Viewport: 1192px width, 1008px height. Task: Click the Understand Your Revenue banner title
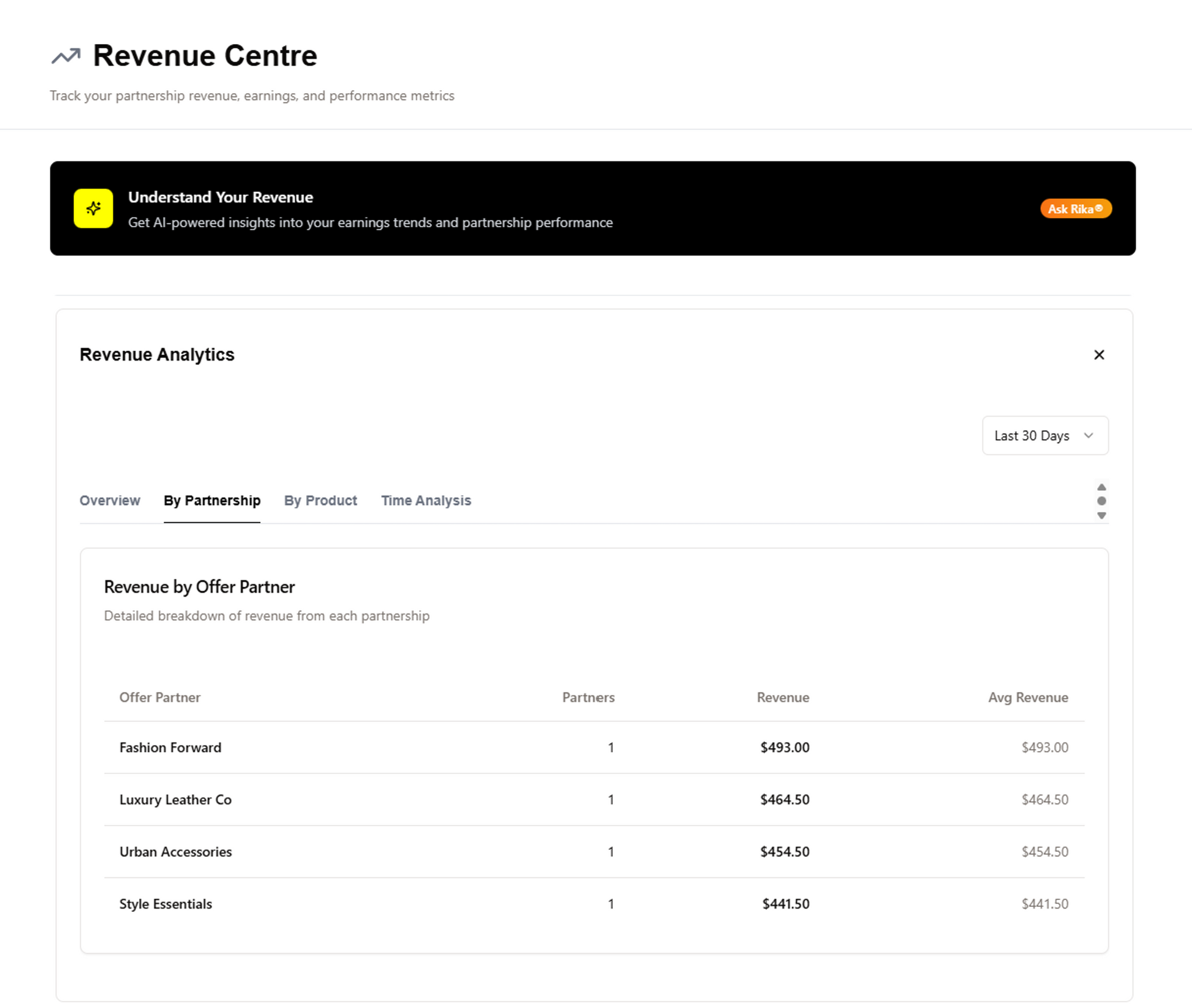click(x=220, y=197)
